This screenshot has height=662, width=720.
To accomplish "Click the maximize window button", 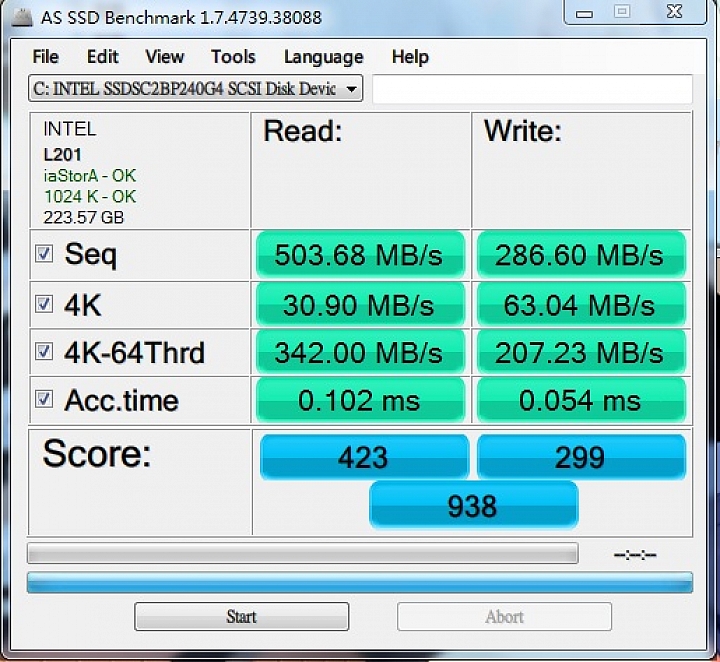I will pyautogui.click(x=622, y=12).
